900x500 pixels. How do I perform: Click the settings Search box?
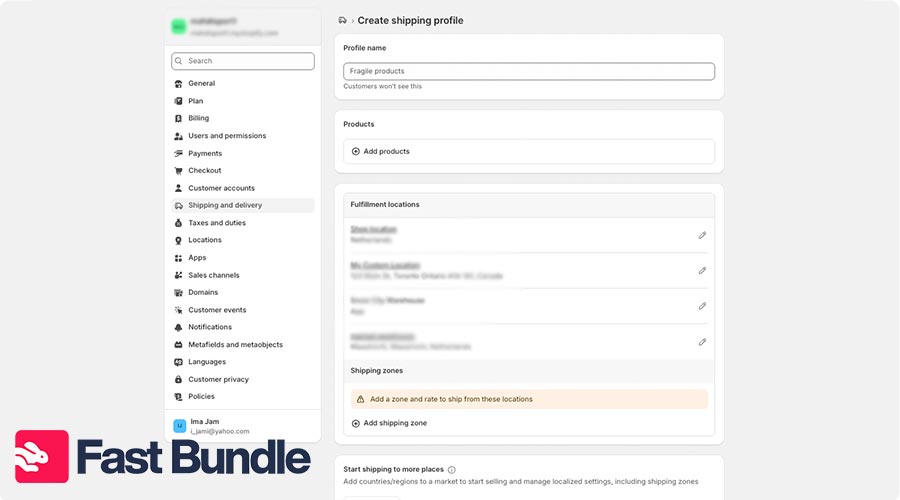pos(243,61)
